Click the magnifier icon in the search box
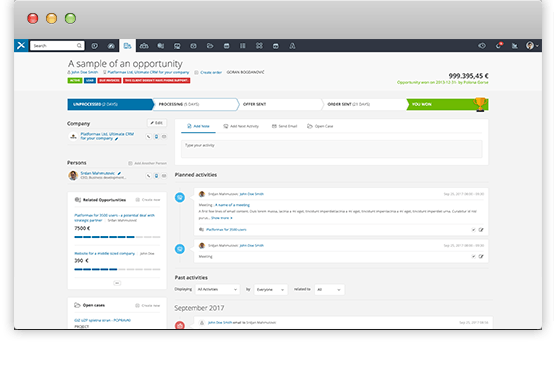 [x=79, y=46]
